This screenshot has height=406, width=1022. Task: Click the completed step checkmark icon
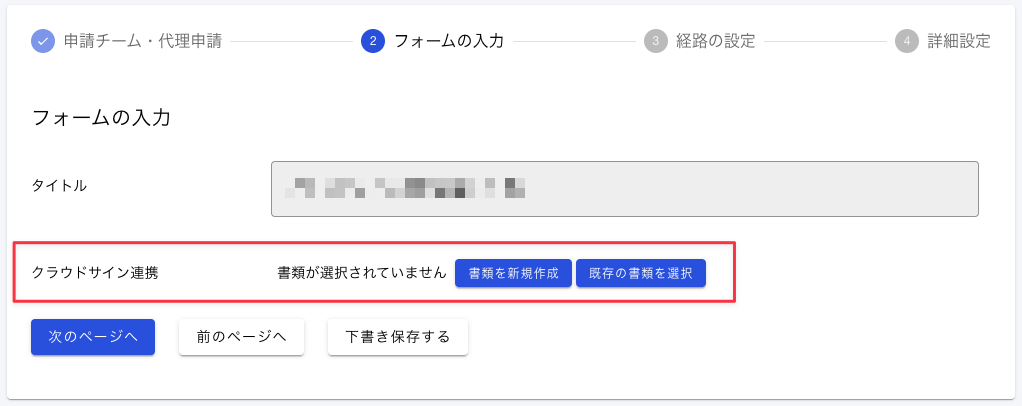pyautogui.click(x=42, y=42)
